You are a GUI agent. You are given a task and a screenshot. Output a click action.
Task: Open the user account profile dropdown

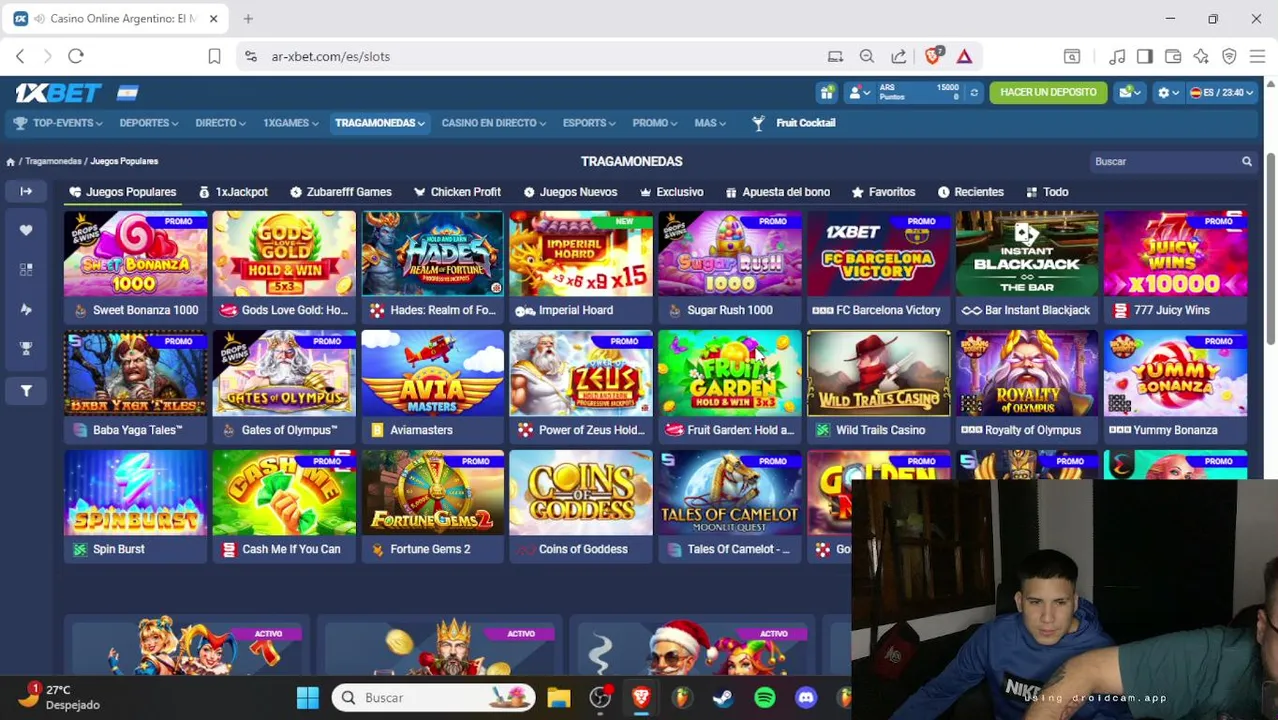click(x=858, y=92)
